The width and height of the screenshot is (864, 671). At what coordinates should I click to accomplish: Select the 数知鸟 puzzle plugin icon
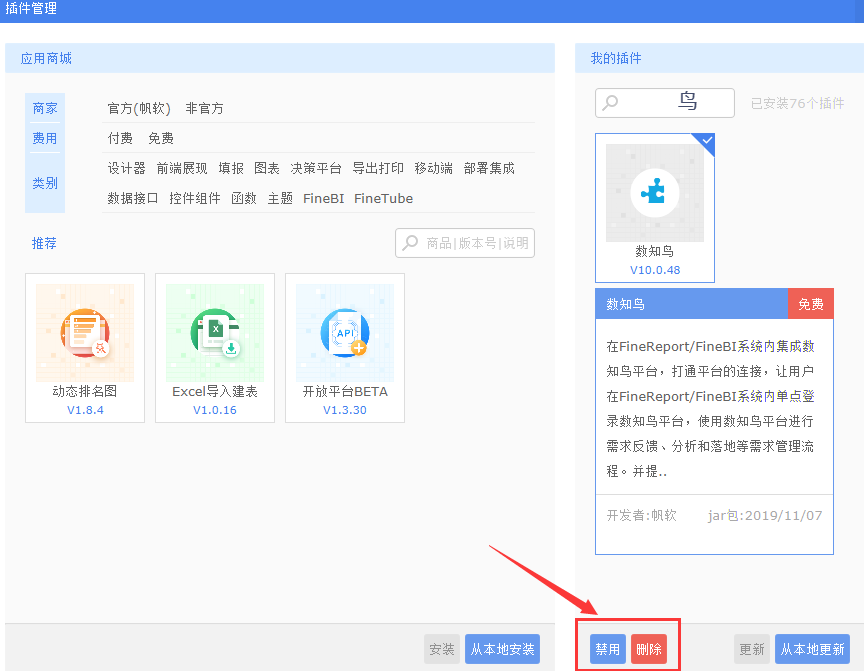coord(655,193)
